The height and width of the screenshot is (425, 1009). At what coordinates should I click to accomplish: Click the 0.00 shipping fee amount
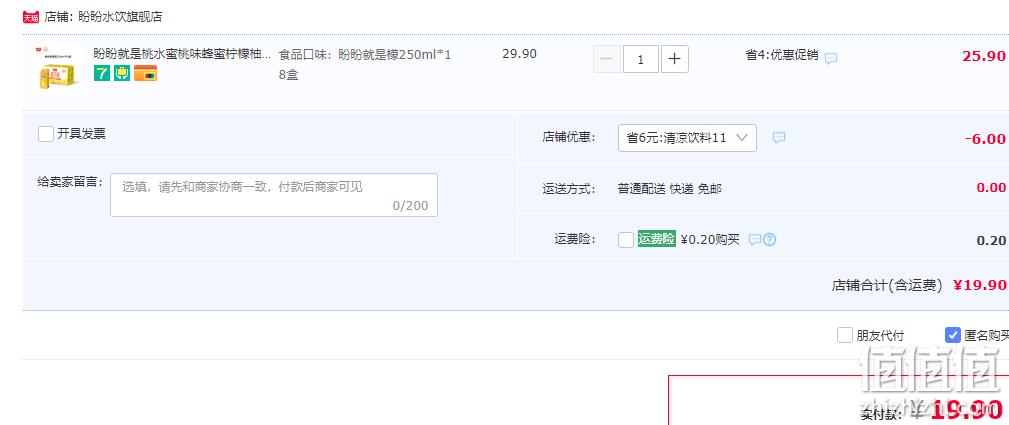[991, 187]
